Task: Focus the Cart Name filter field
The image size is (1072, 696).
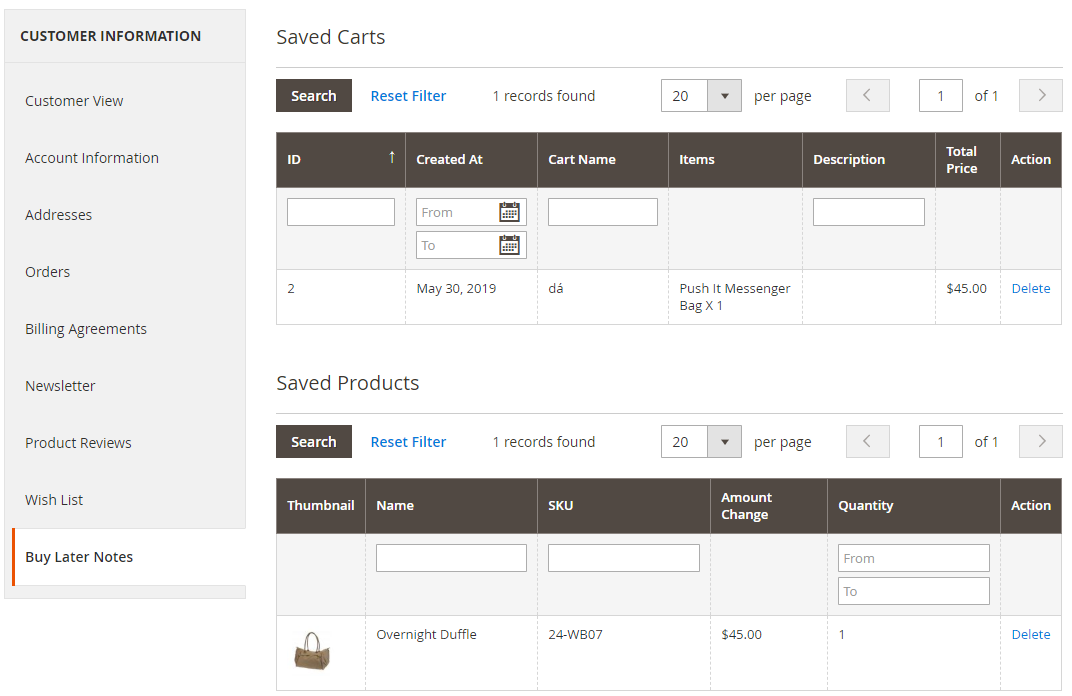Action: (602, 212)
